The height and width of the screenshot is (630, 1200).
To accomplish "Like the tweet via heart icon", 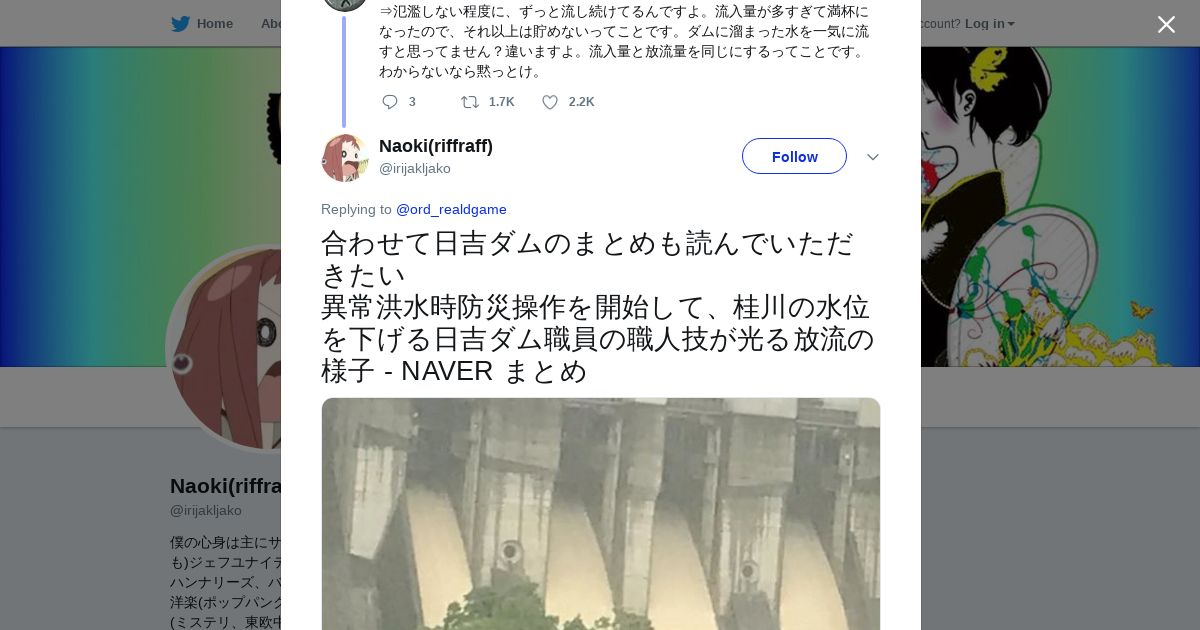I will click(550, 102).
